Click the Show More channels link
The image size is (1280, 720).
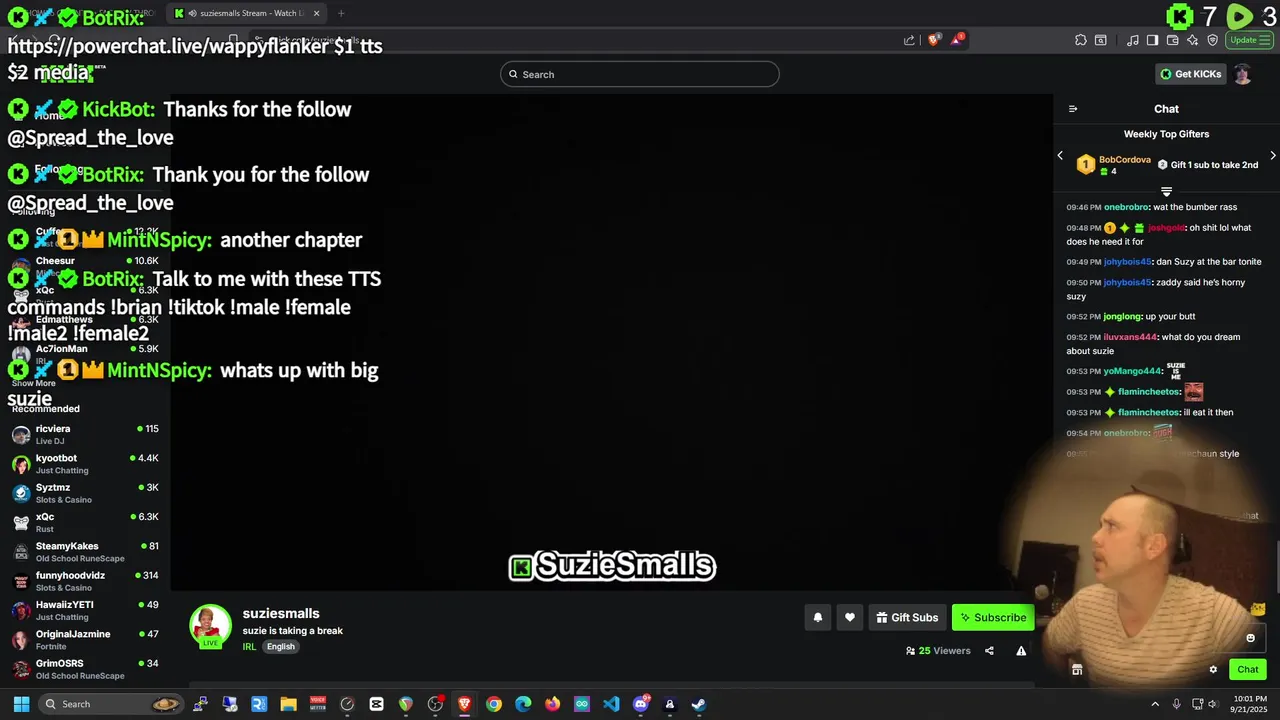click(34, 383)
